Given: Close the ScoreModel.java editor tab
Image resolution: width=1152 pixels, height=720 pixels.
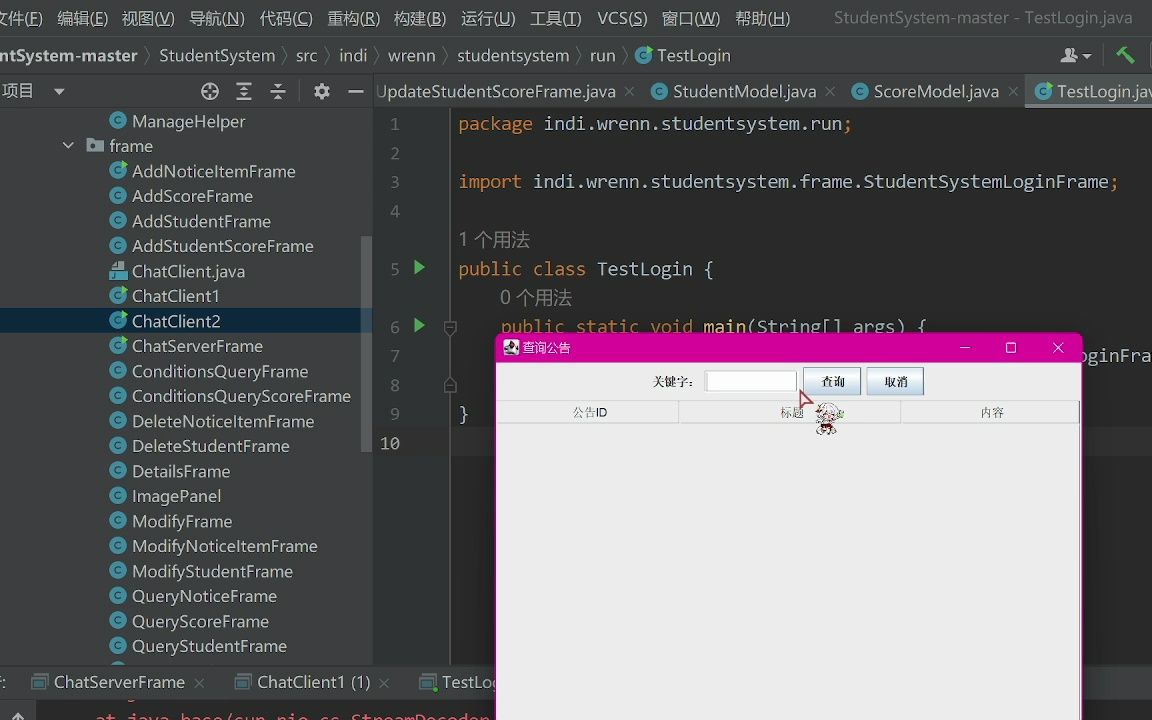Looking at the screenshot, I should [1013, 91].
